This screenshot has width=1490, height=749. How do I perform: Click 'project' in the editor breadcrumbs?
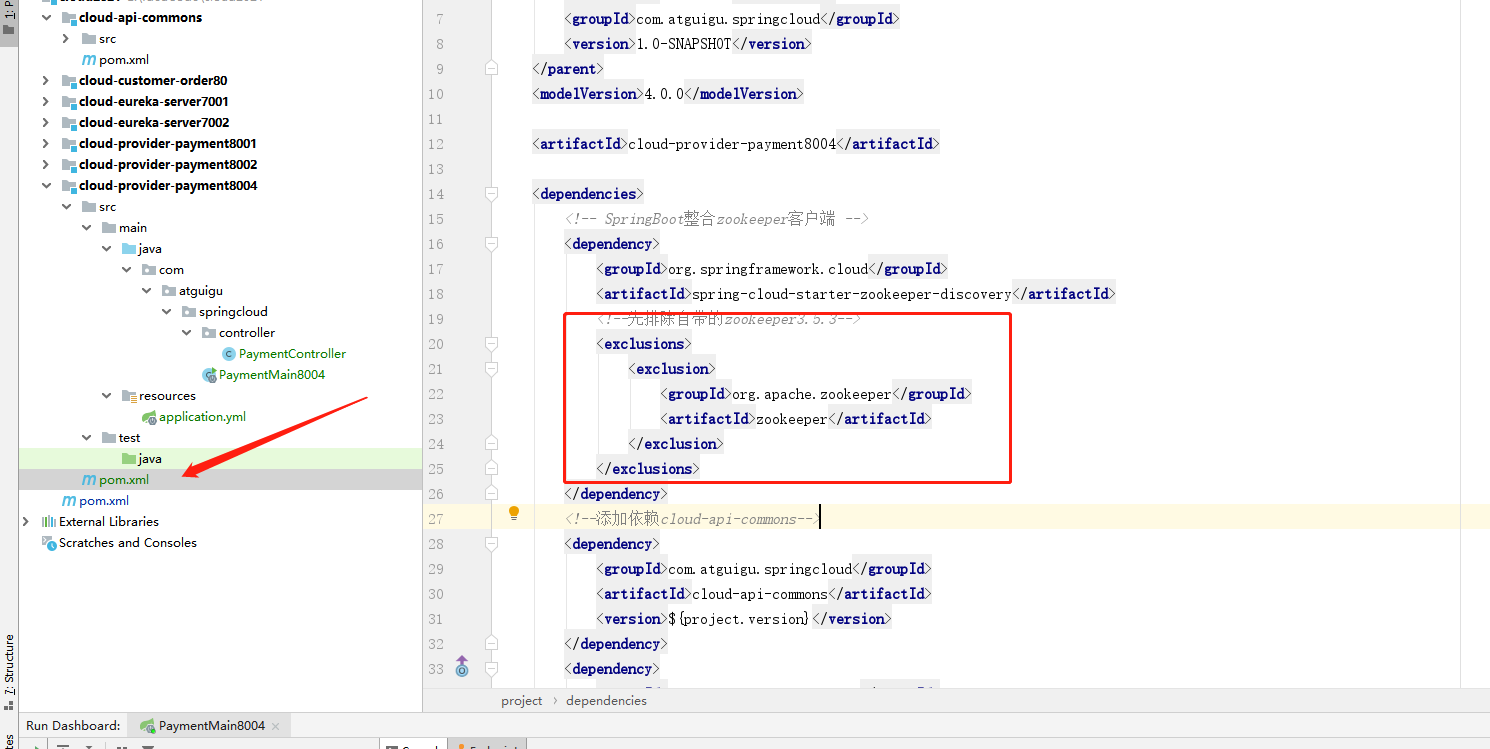click(522, 701)
